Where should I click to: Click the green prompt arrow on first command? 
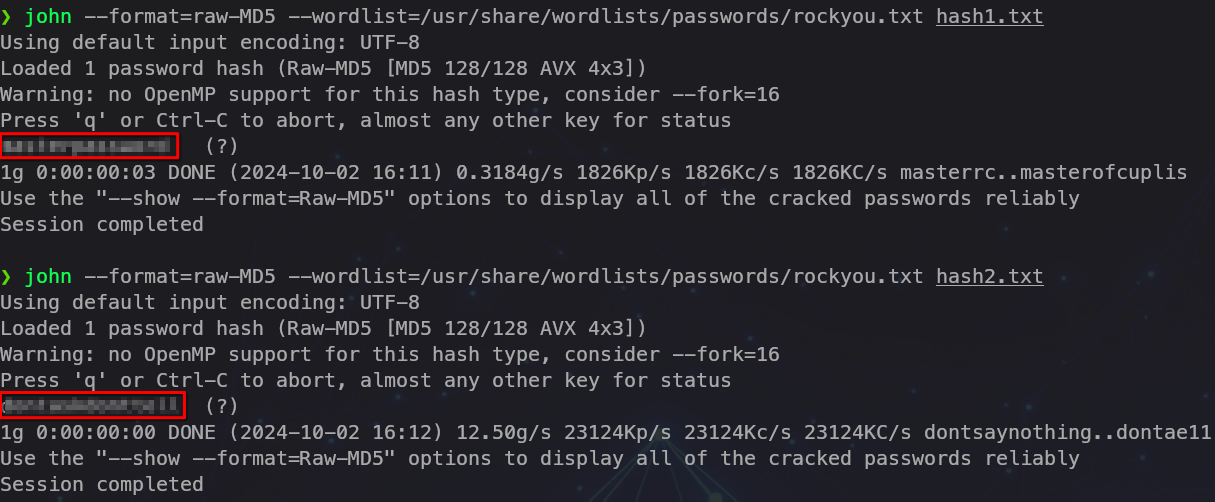[x=7, y=17]
